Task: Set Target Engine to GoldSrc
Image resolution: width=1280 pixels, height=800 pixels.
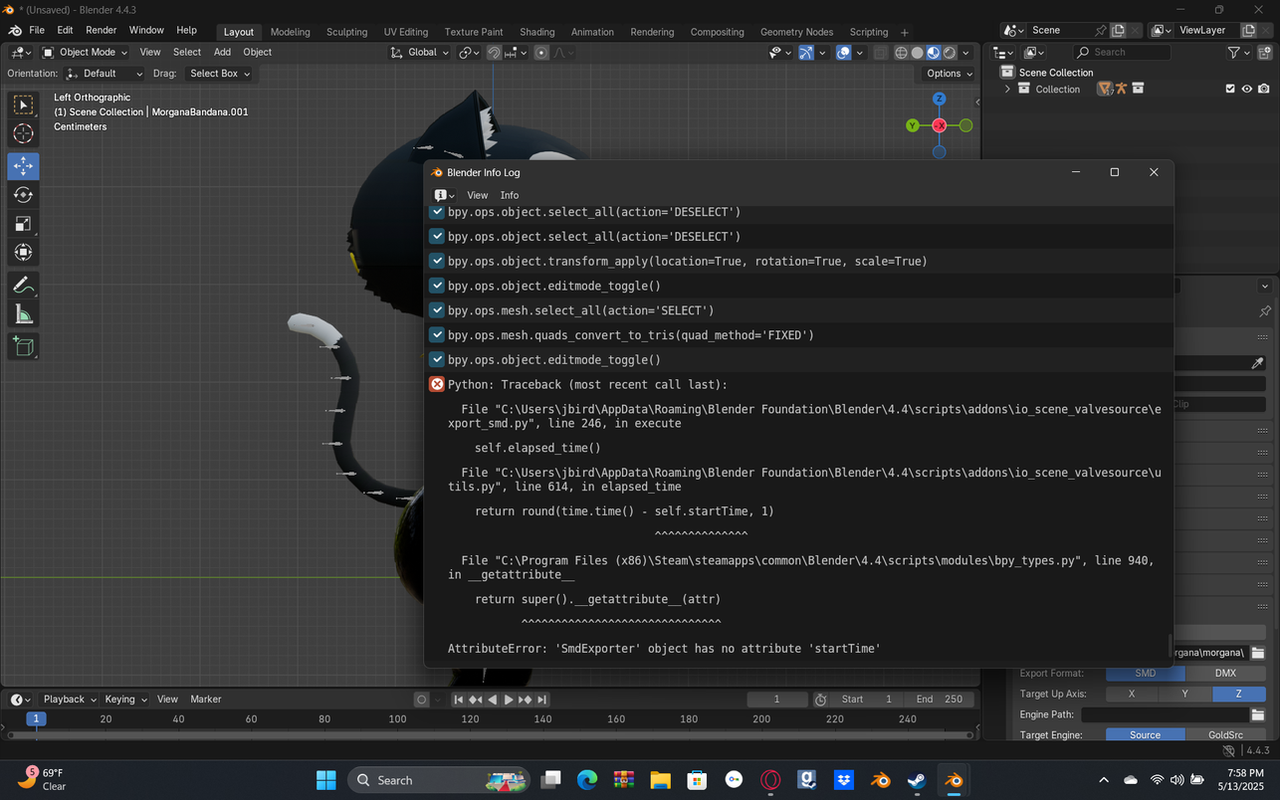Action: click(x=1225, y=735)
